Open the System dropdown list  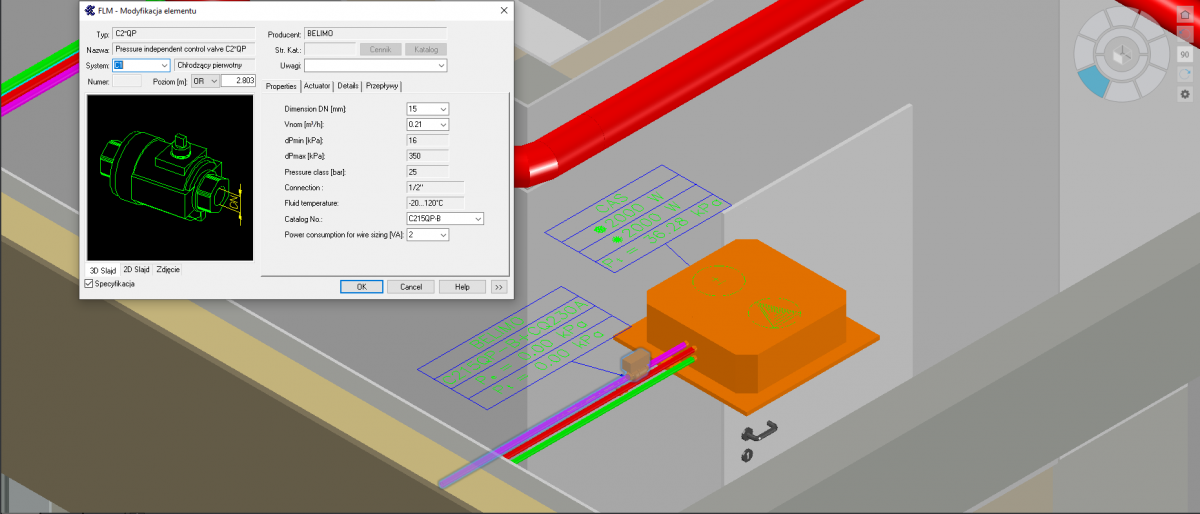[x=164, y=65]
